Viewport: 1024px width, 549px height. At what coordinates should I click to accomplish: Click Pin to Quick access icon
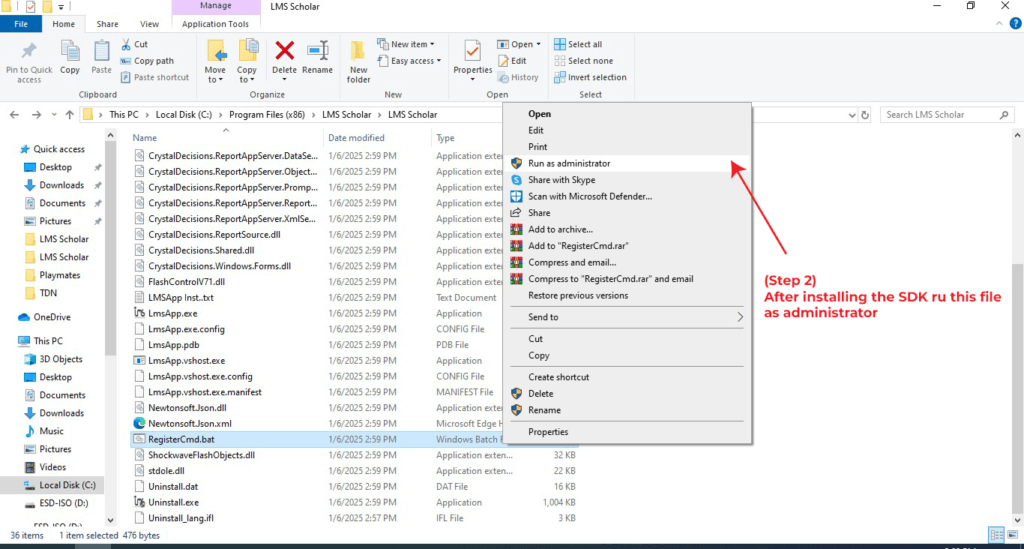pos(29,52)
